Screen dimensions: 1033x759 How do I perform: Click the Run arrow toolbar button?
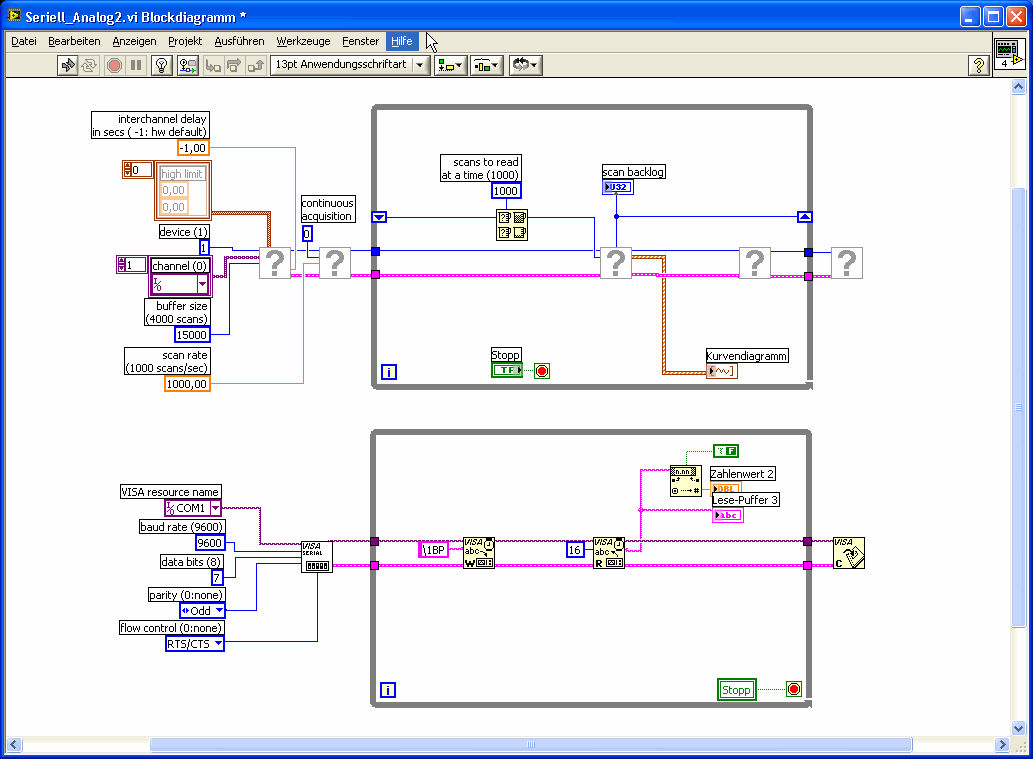point(69,65)
